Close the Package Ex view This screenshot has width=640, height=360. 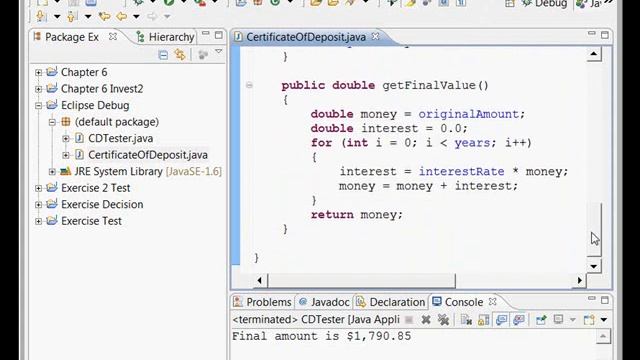pos(113,37)
